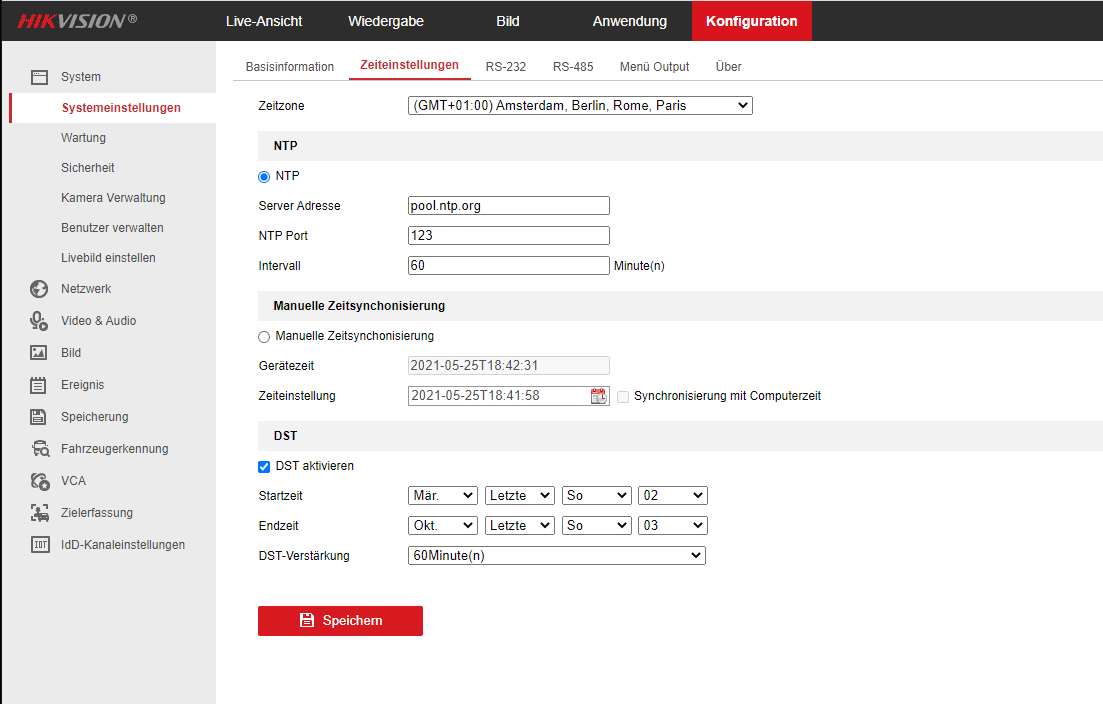Open Kamera Verwaltung in the sidebar
The width and height of the screenshot is (1103, 704).
click(x=113, y=198)
